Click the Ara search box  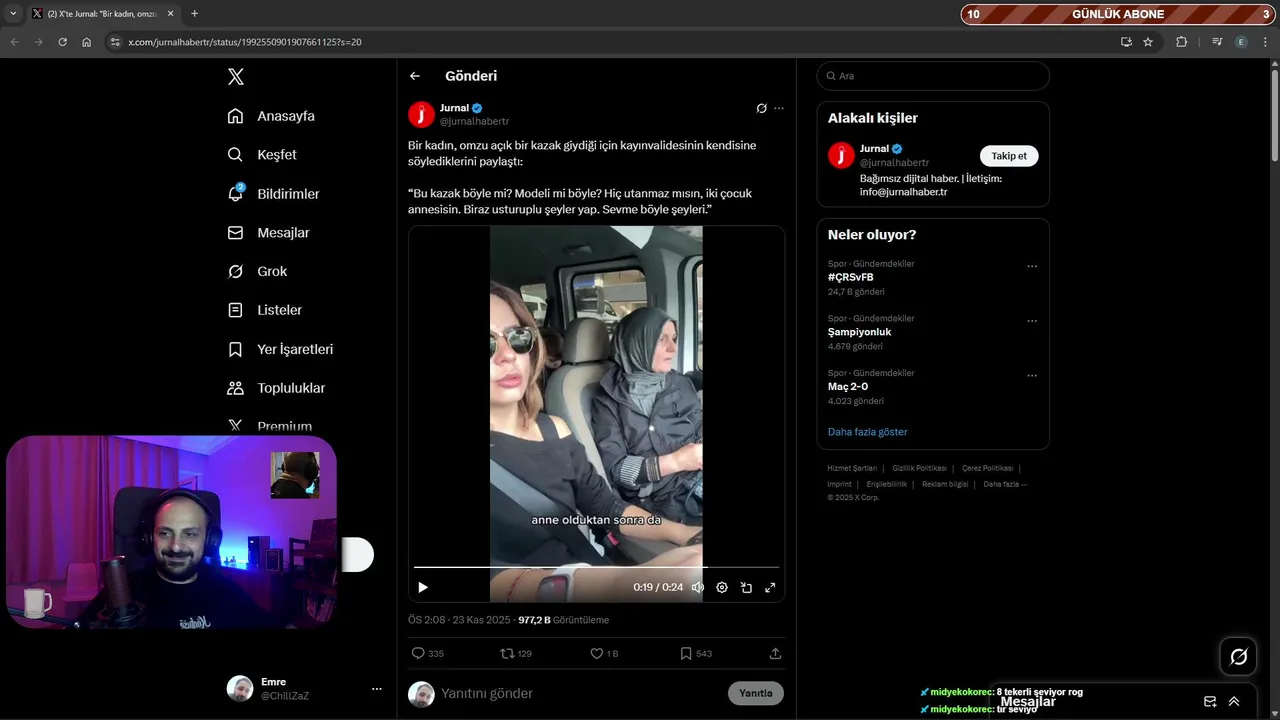pos(933,76)
